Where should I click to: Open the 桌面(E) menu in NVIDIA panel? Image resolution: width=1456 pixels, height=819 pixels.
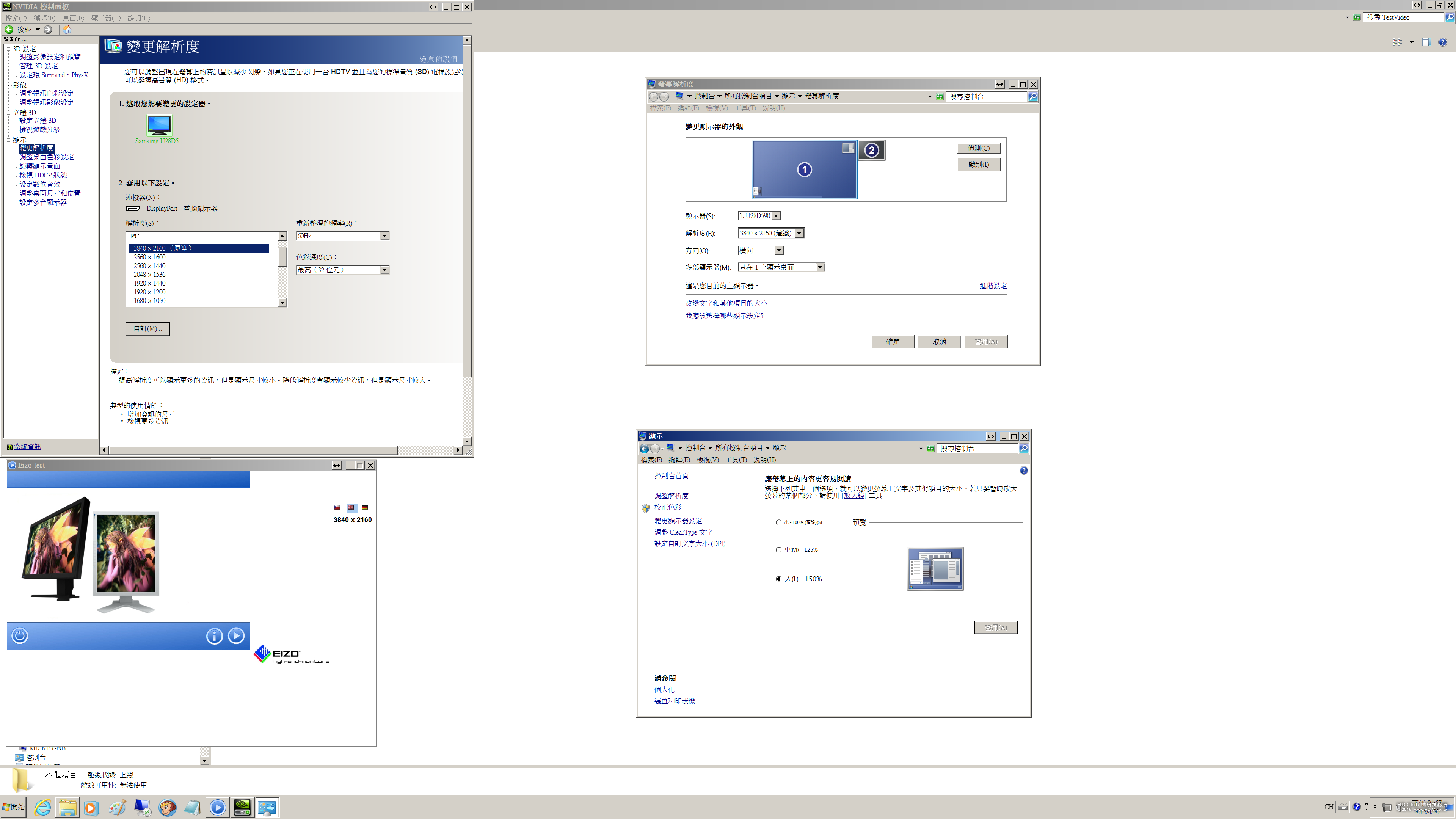pyautogui.click(x=73, y=18)
